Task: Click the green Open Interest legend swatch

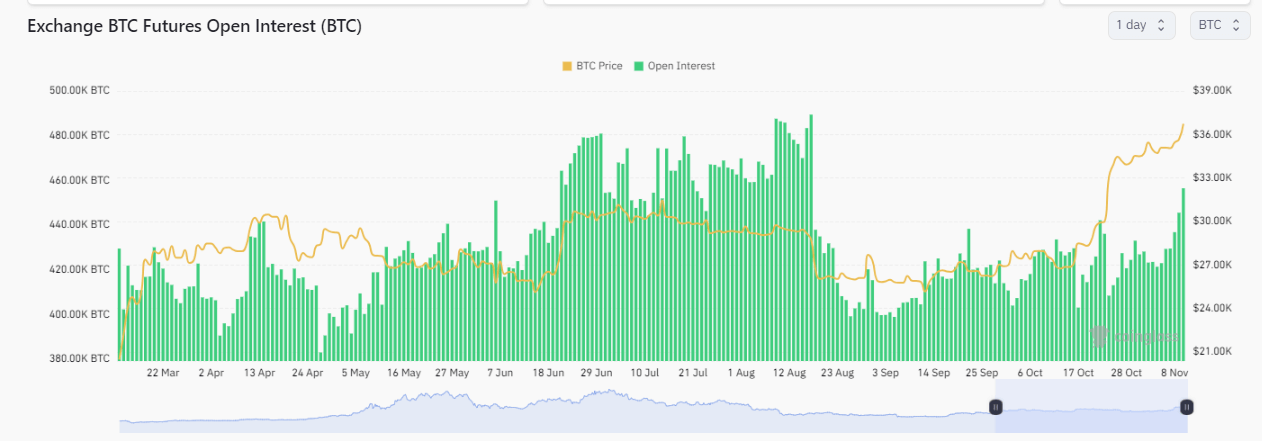Action: click(x=639, y=66)
